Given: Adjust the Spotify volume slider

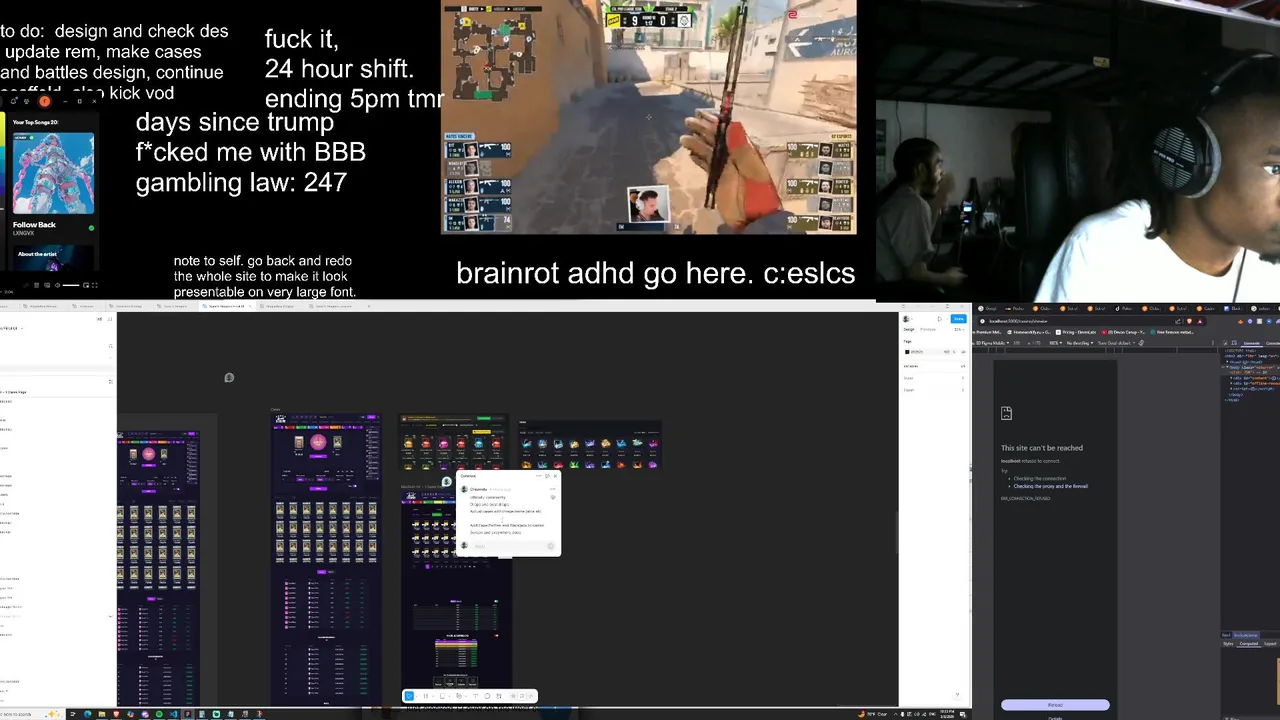Looking at the screenshot, I should pyautogui.click(x=71, y=285).
